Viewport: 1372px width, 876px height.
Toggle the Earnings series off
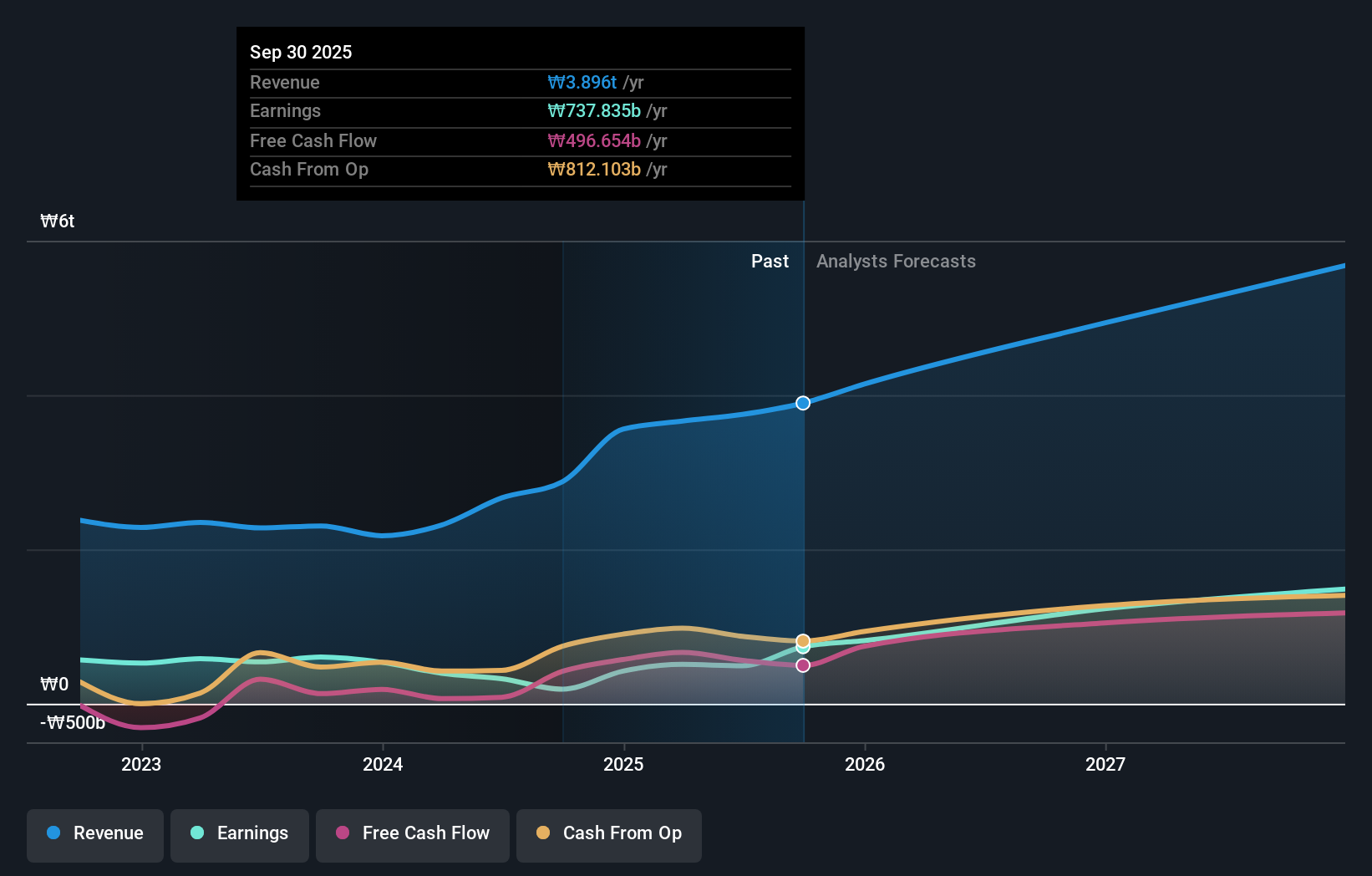point(239,833)
